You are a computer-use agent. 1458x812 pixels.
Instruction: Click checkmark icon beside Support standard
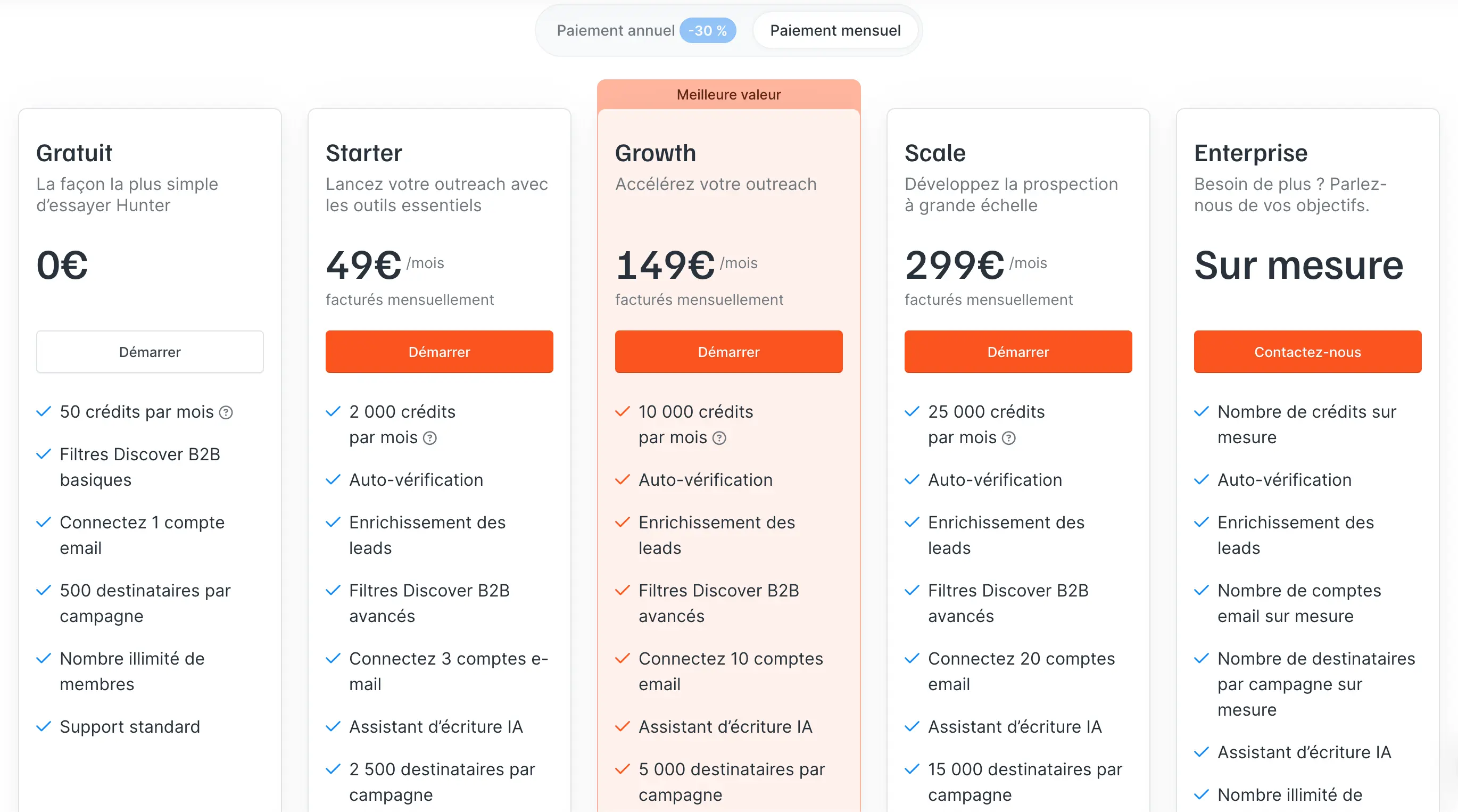[x=44, y=726]
